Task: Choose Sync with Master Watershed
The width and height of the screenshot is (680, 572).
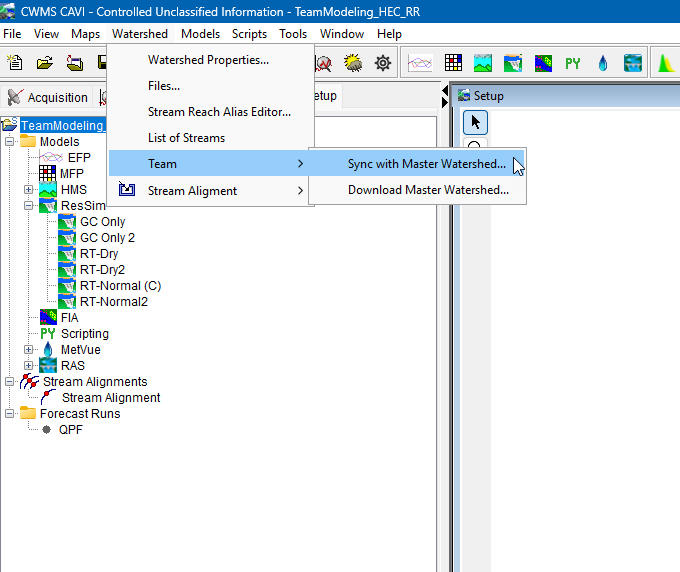Action: tap(426, 164)
